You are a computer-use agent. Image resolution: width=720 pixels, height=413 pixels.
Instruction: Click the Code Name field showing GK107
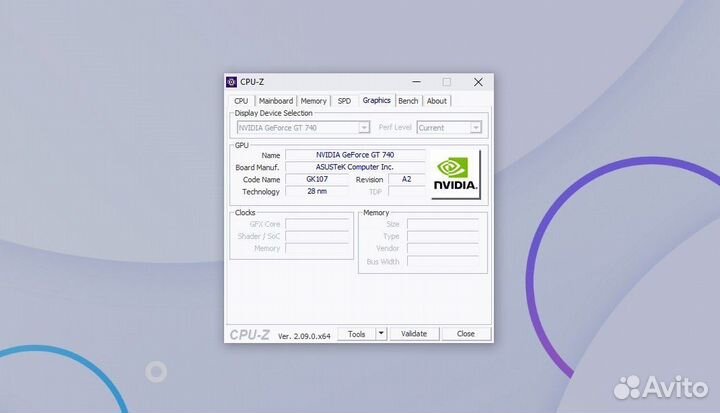coord(316,179)
